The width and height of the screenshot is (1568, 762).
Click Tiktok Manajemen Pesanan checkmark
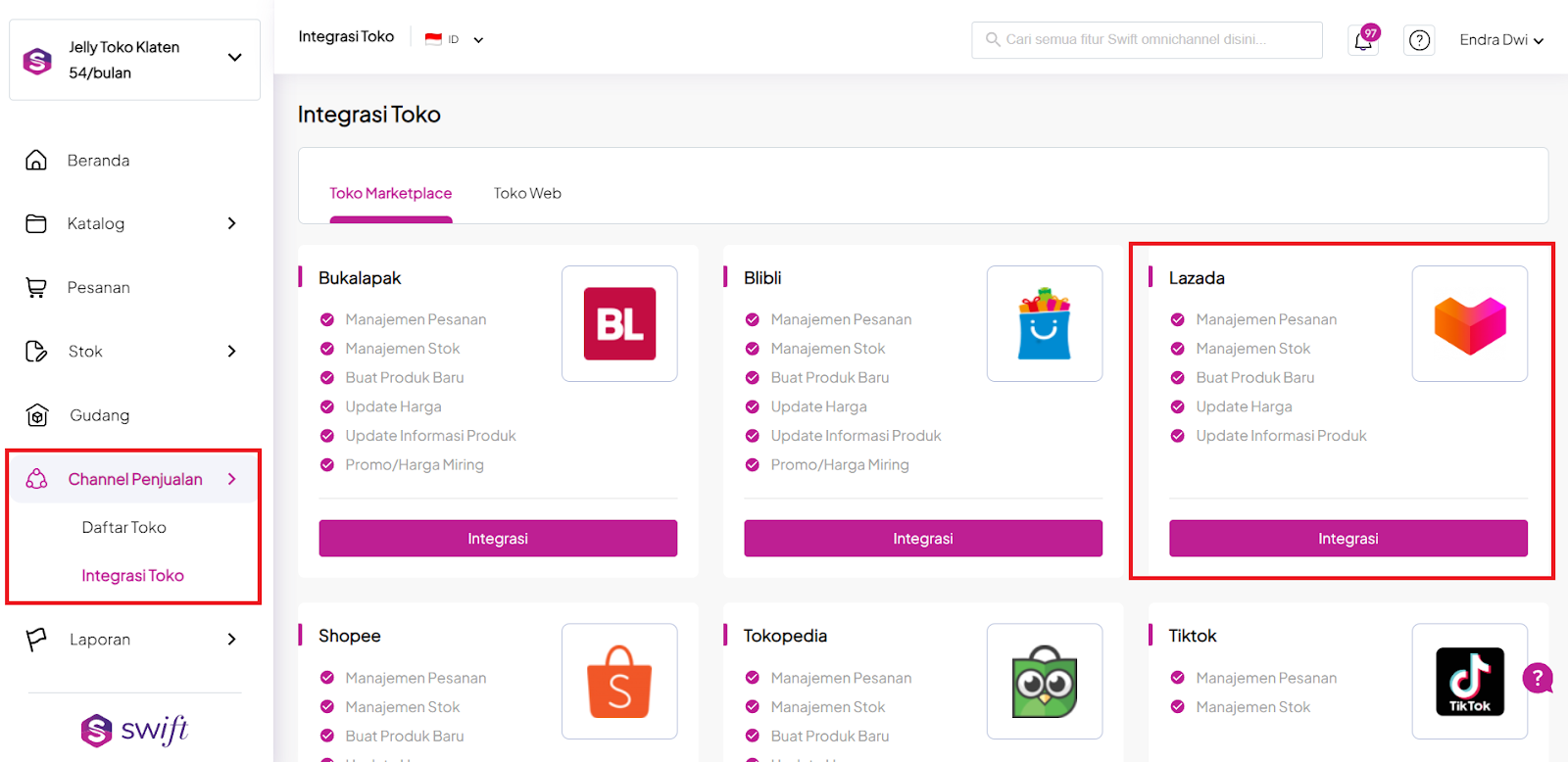click(1178, 678)
